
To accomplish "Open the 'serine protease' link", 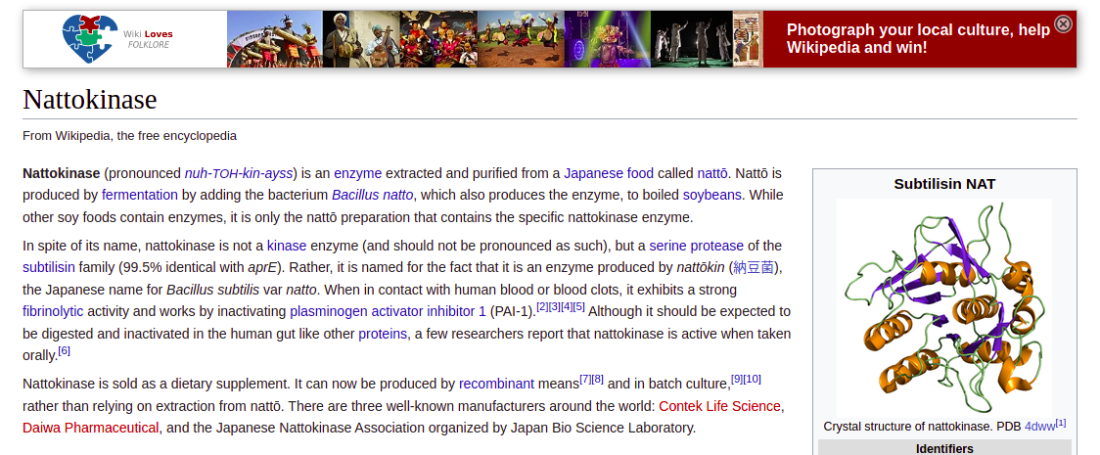I will (696, 246).
